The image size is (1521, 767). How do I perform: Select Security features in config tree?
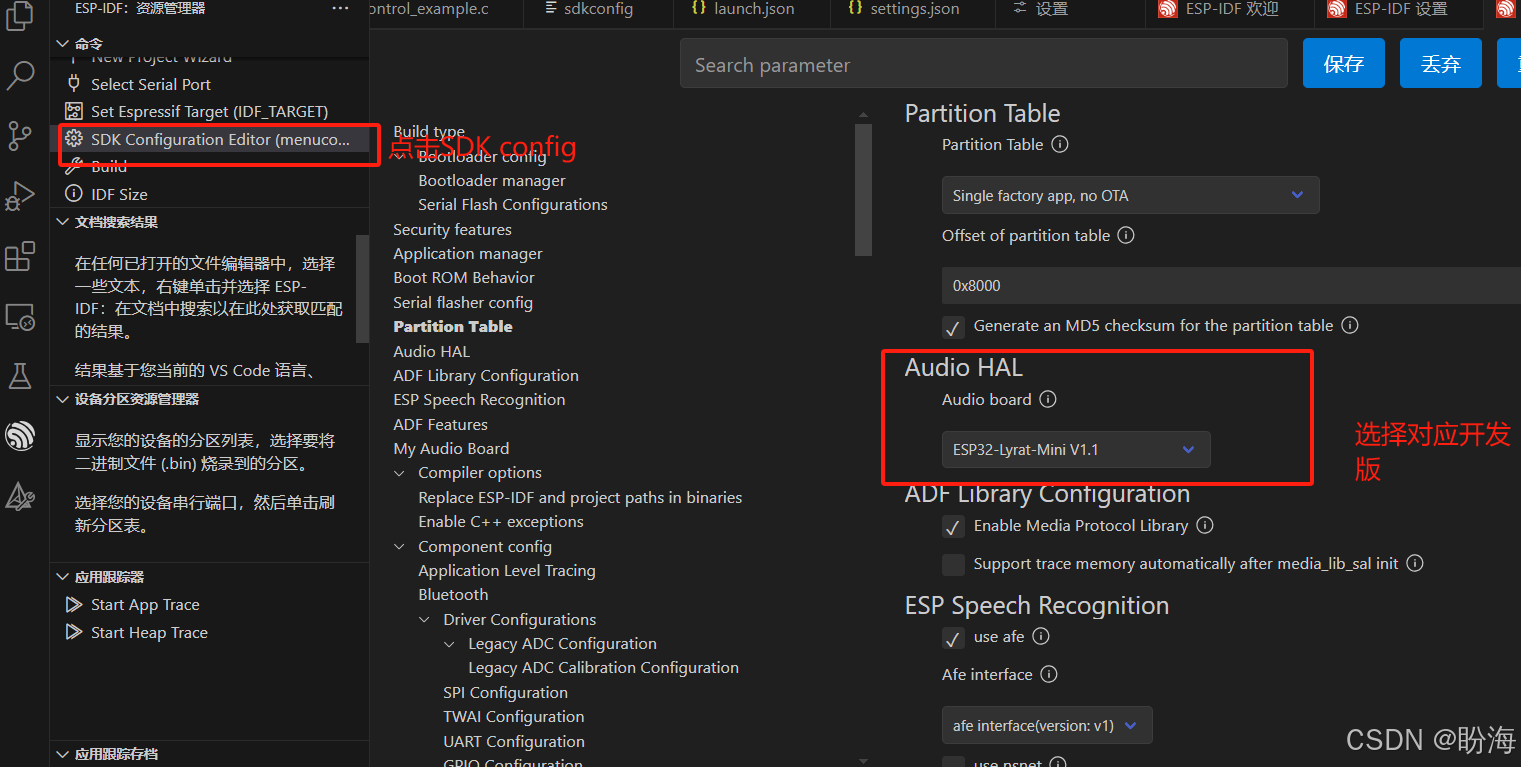(452, 229)
